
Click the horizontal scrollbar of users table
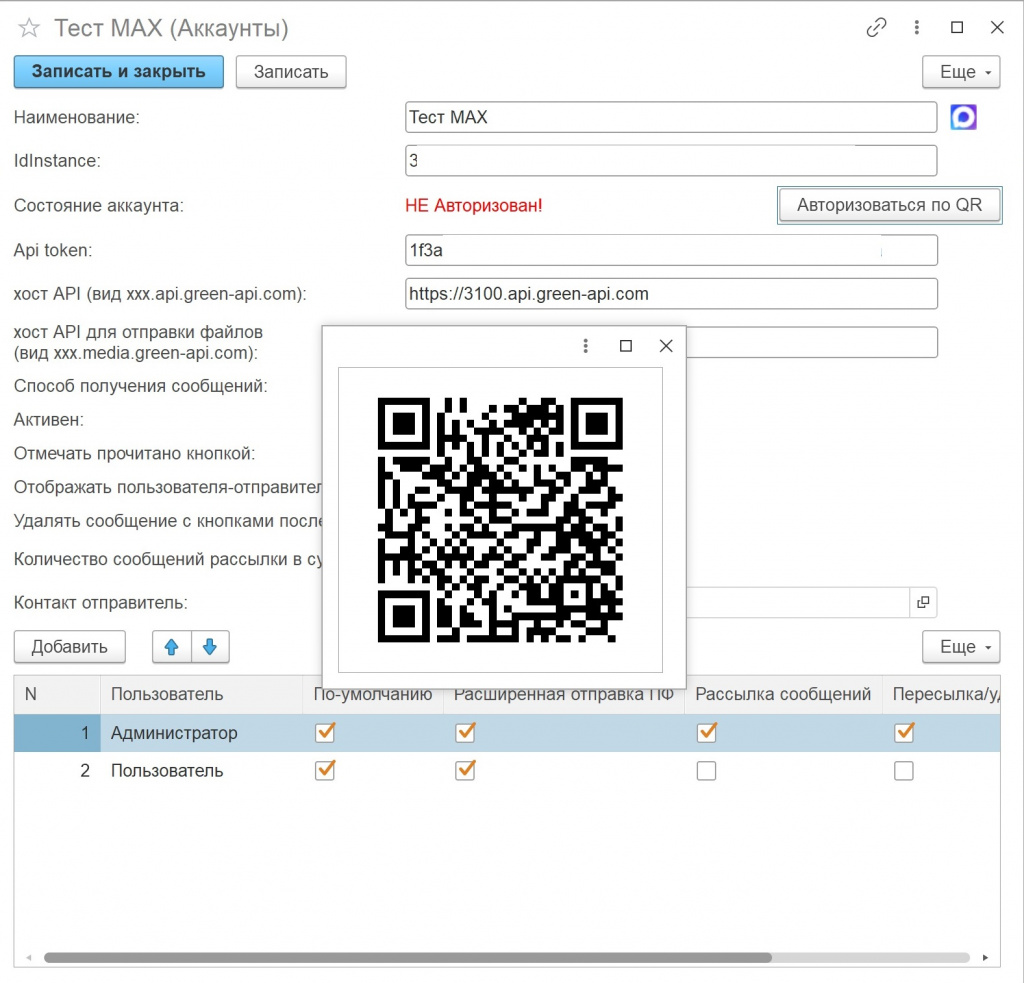408,958
